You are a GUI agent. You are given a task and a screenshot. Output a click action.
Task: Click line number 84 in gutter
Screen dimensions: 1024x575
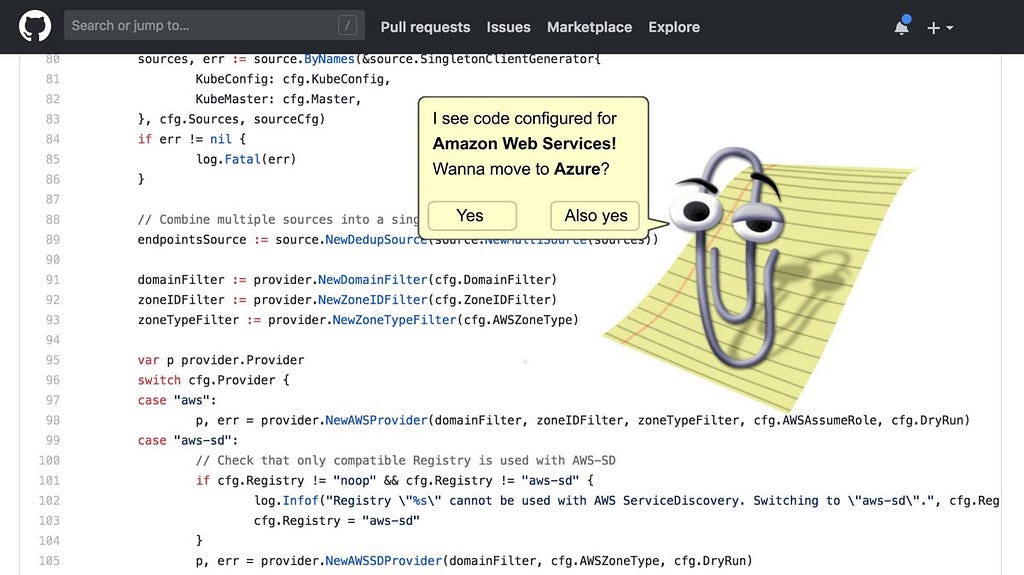click(52, 139)
